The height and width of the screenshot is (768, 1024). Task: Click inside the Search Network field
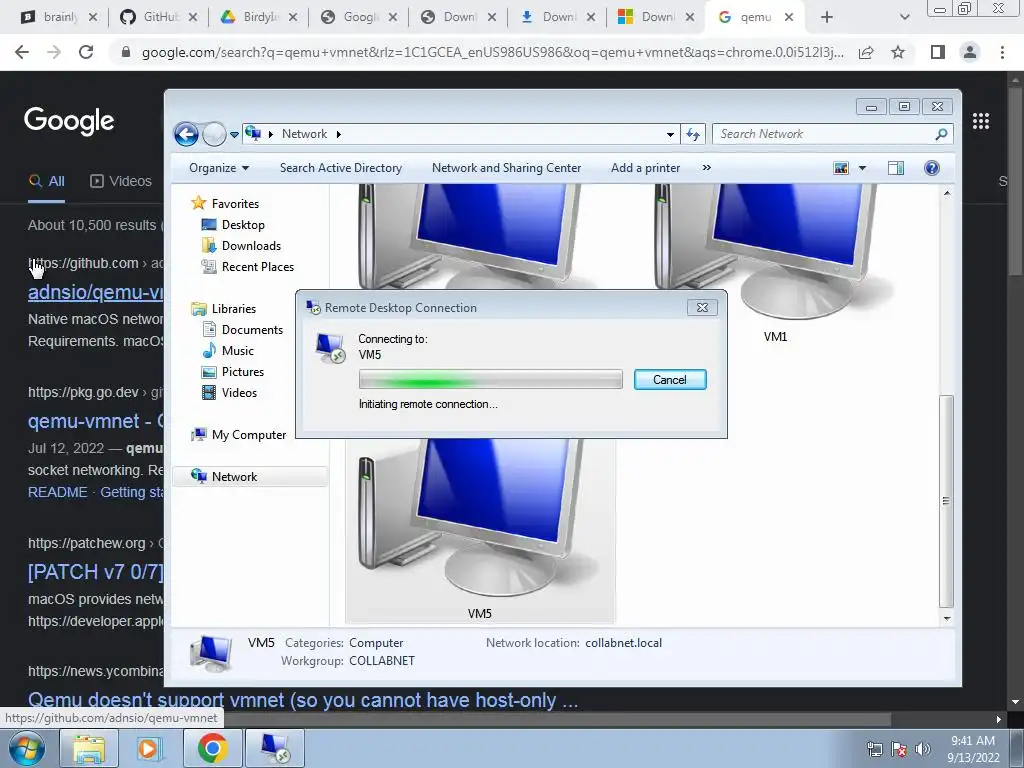[824, 134]
